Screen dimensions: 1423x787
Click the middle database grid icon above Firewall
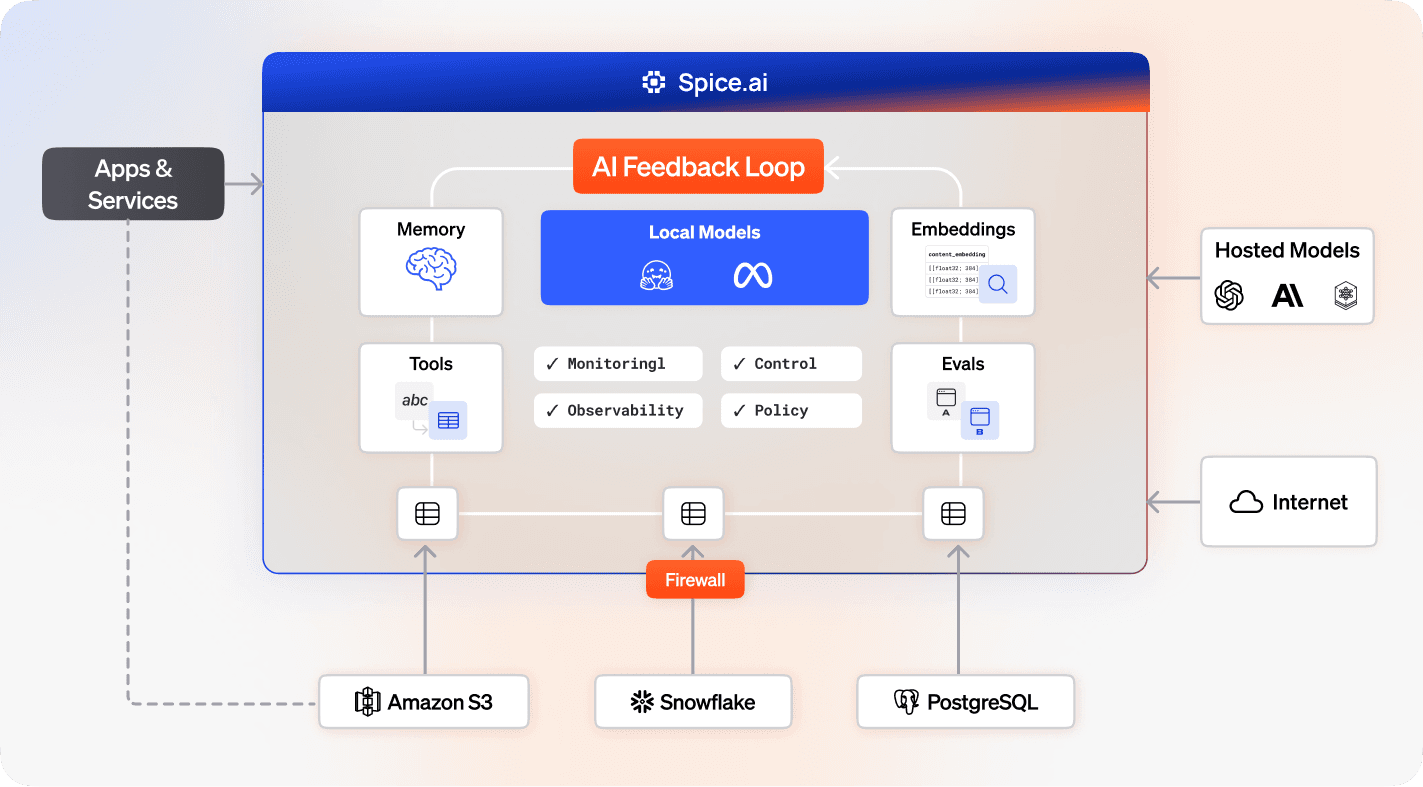[693, 513]
